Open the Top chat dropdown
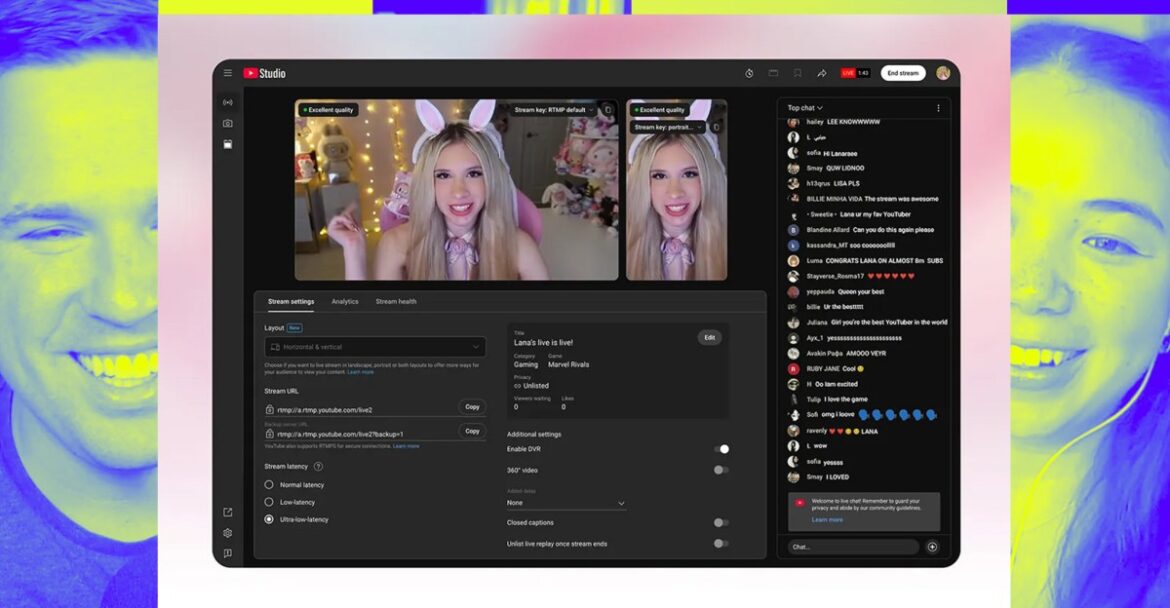The height and width of the screenshot is (608, 1170). tap(804, 107)
